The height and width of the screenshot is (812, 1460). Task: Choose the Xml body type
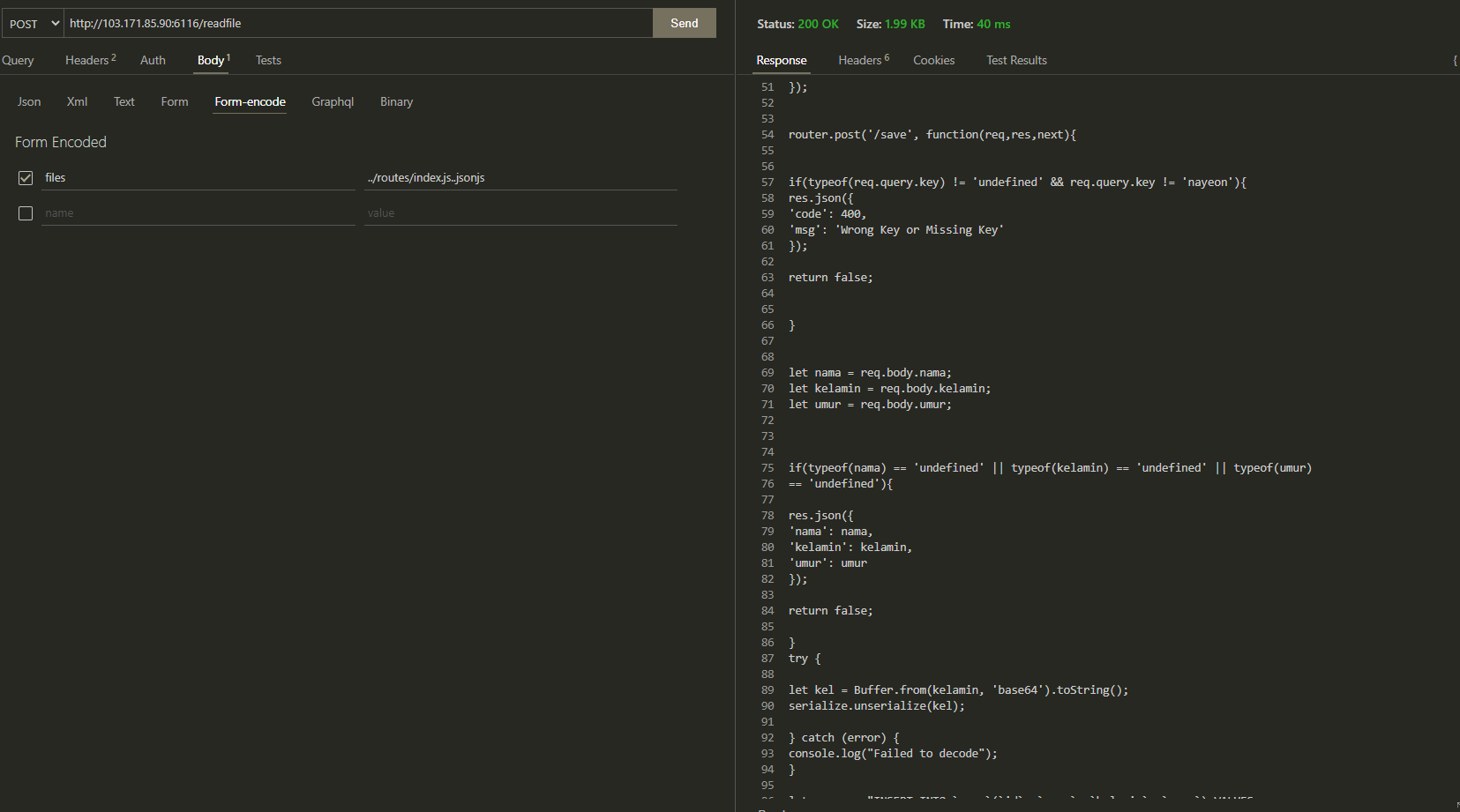[77, 101]
